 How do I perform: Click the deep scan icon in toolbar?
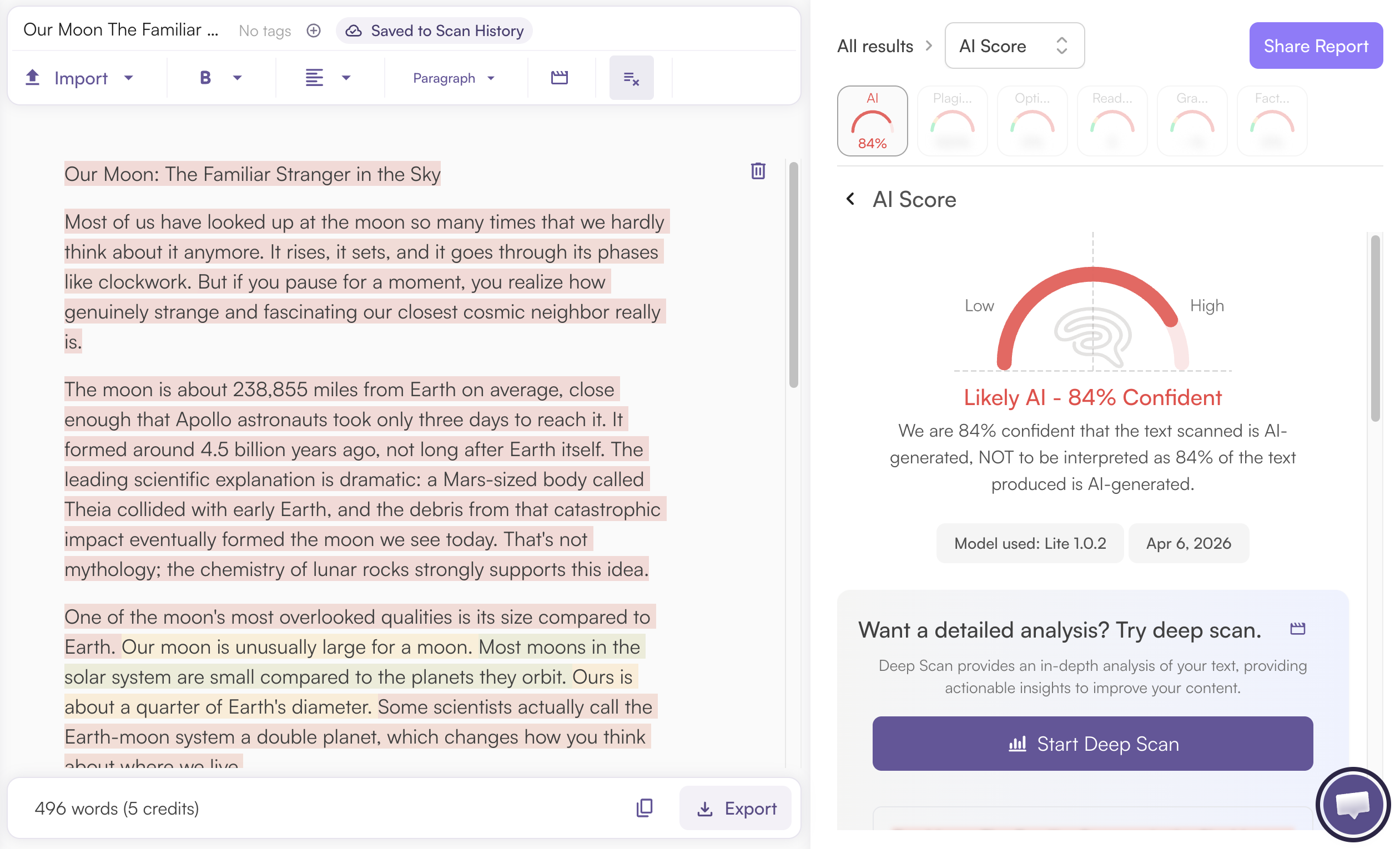coord(560,78)
